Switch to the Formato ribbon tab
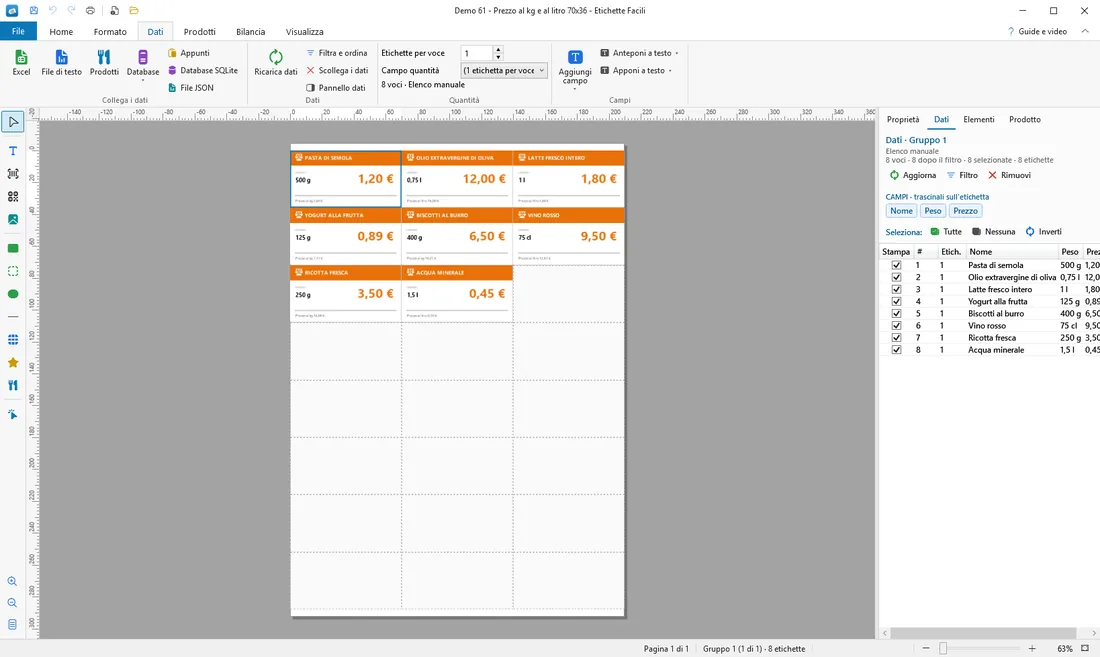The height and width of the screenshot is (657, 1100). coord(110,32)
